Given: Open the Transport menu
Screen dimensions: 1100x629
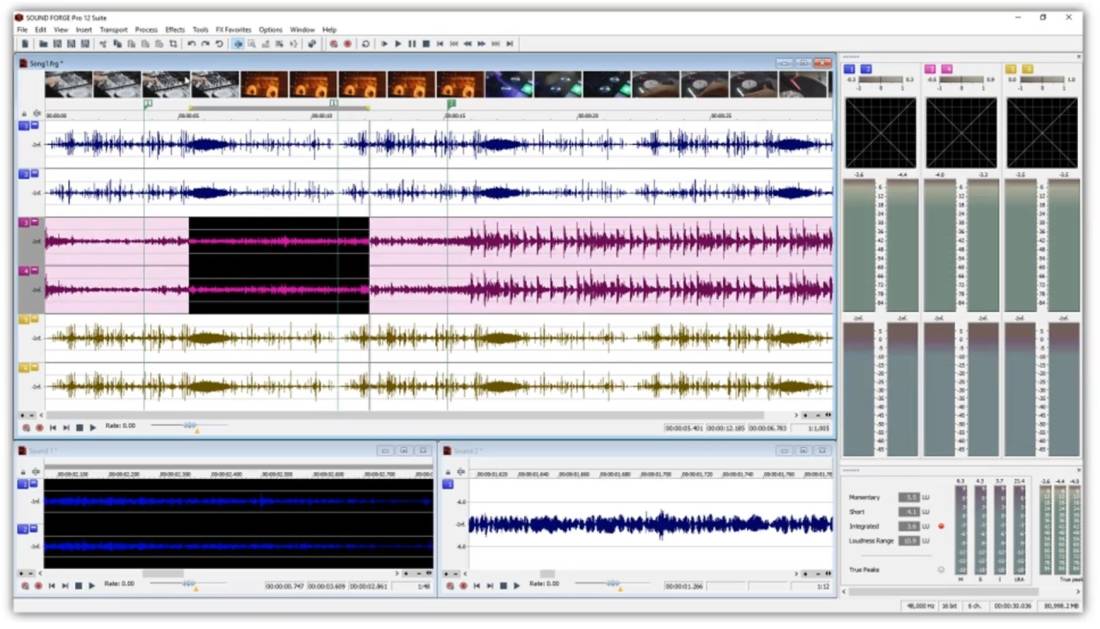Looking at the screenshot, I should click(113, 29).
